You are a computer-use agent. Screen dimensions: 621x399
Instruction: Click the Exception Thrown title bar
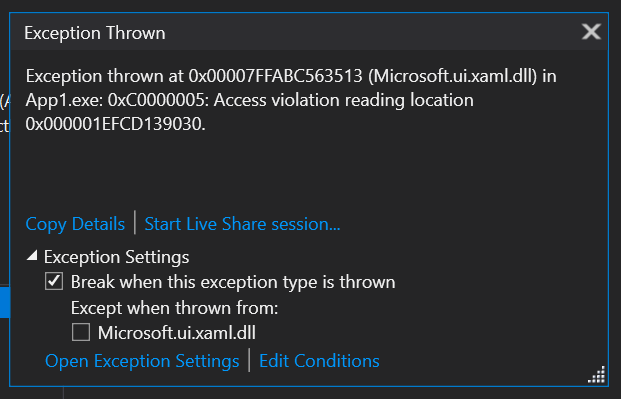pyautogui.click(x=309, y=32)
